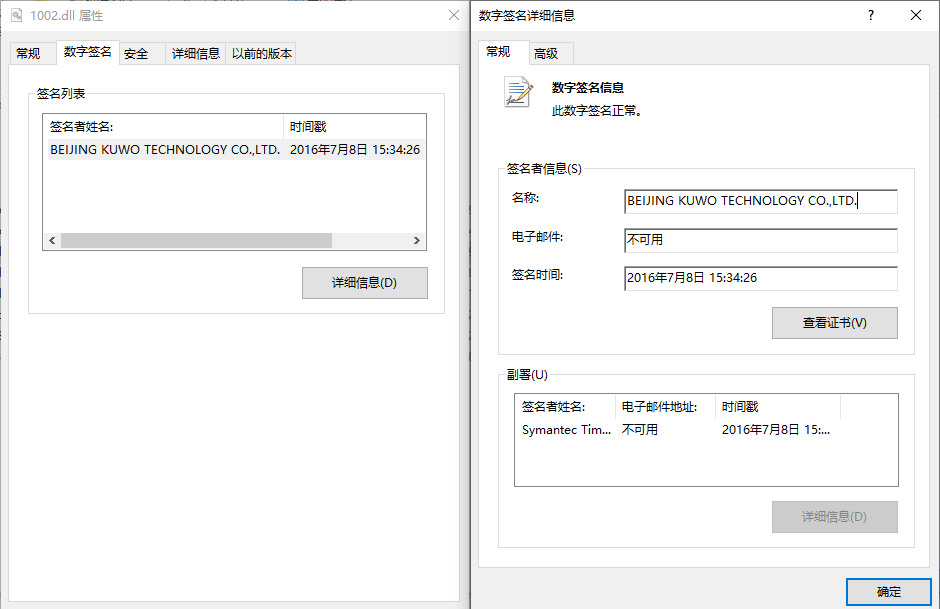Click 详细信息(D) button under signature list
Screen dimensions: 940x609
click(364, 283)
